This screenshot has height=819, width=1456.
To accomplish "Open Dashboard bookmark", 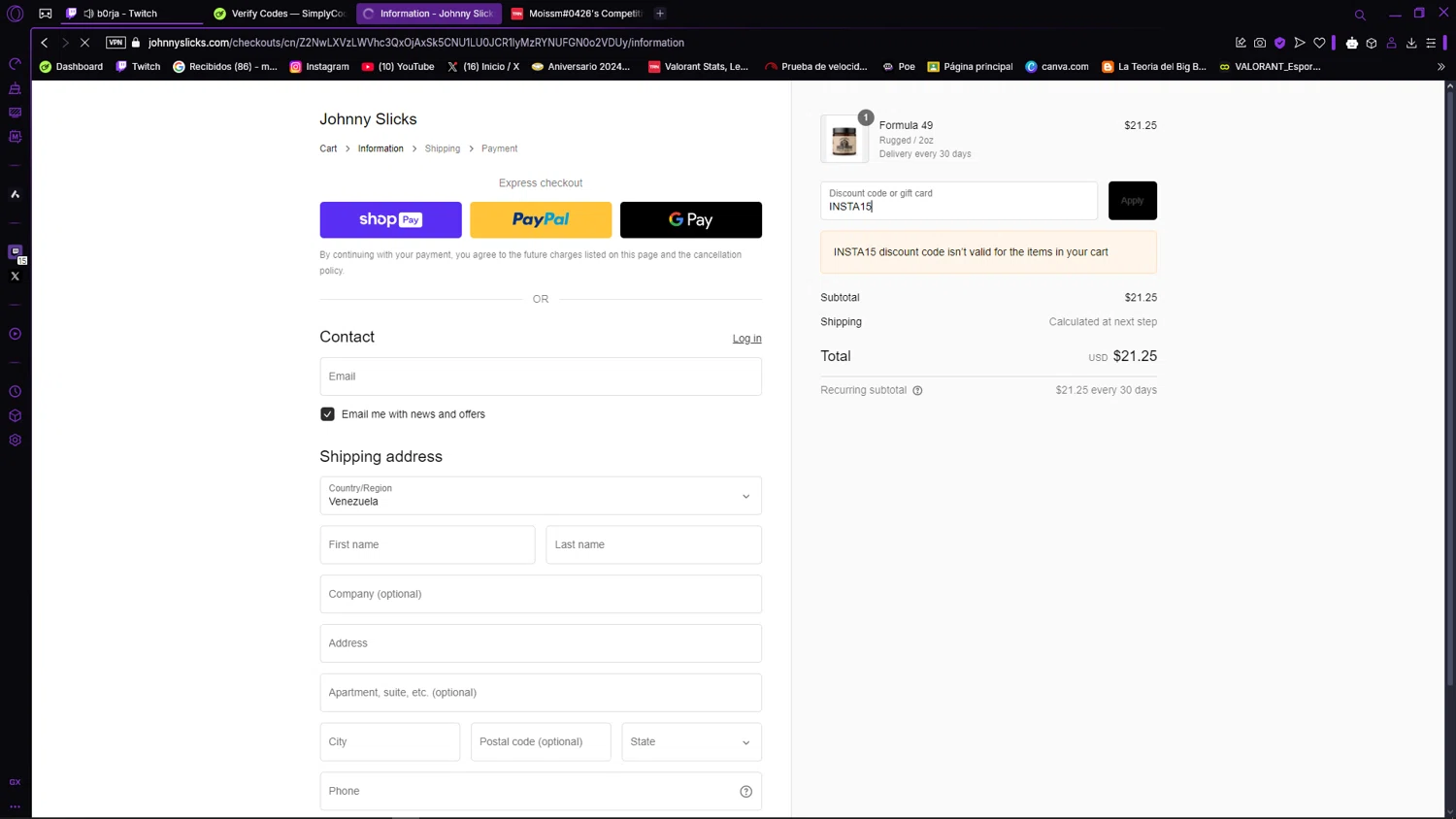I will (x=71, y=67).
